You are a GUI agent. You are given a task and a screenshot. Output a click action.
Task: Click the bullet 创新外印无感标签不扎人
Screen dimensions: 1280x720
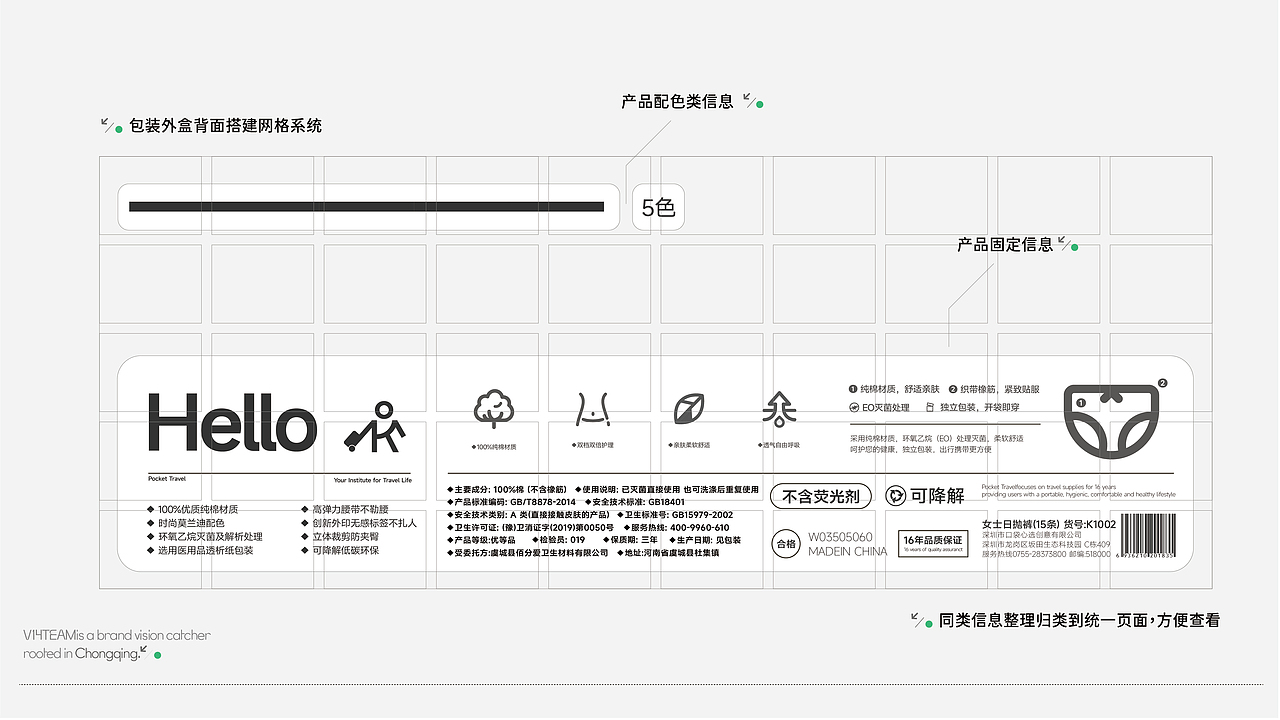click(x=358, y=523)
